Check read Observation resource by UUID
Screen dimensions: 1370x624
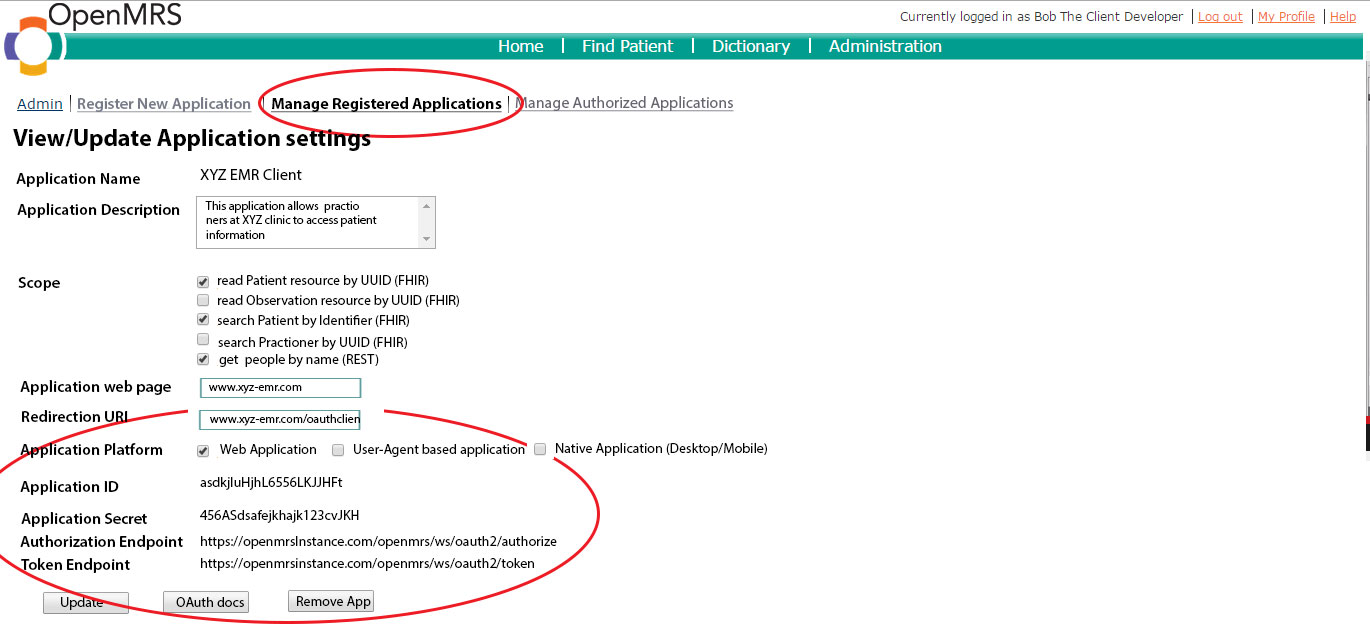coord(203,300)
